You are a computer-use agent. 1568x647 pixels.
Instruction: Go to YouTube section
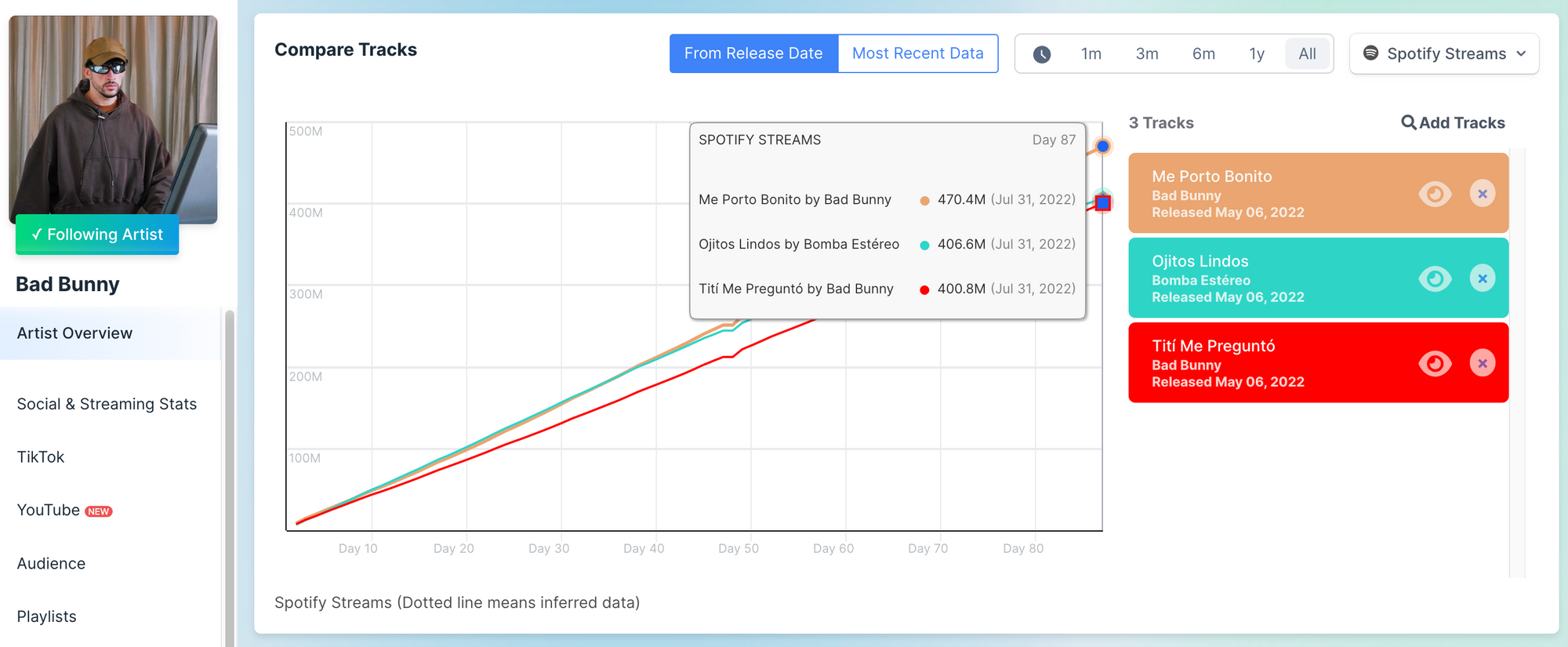(x=49, y=511)
